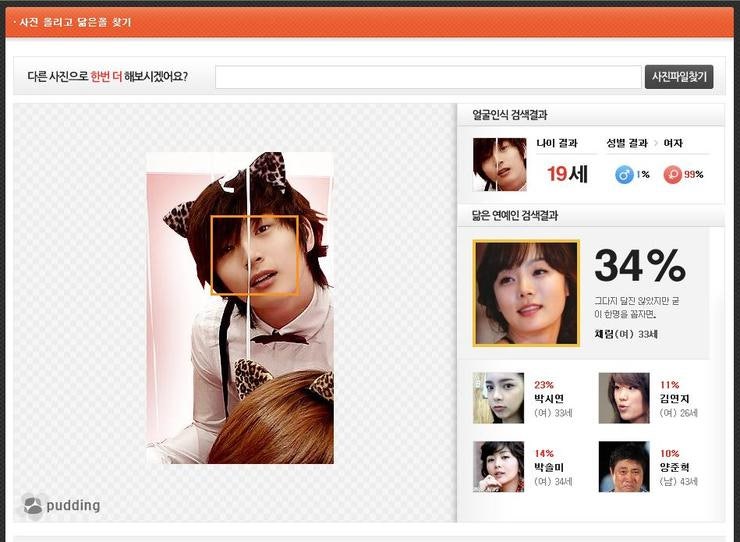This screenshot has height=542, width=740.
Task: Click the 사진 올리고 닮은꼴 찾기 title
Action: coord(75,22)
